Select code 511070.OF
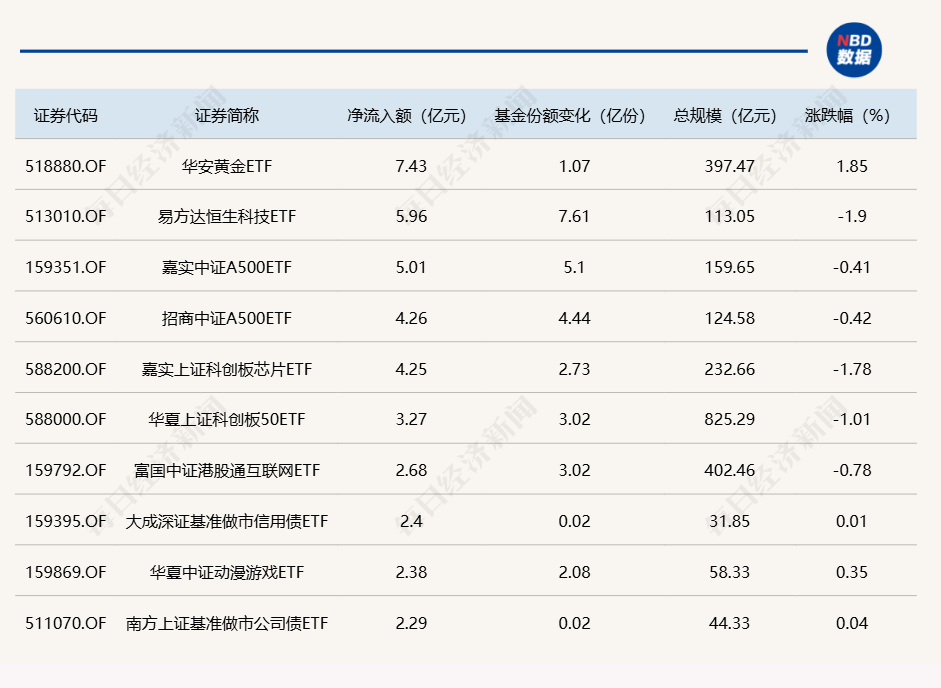 [x=65, y=623]
